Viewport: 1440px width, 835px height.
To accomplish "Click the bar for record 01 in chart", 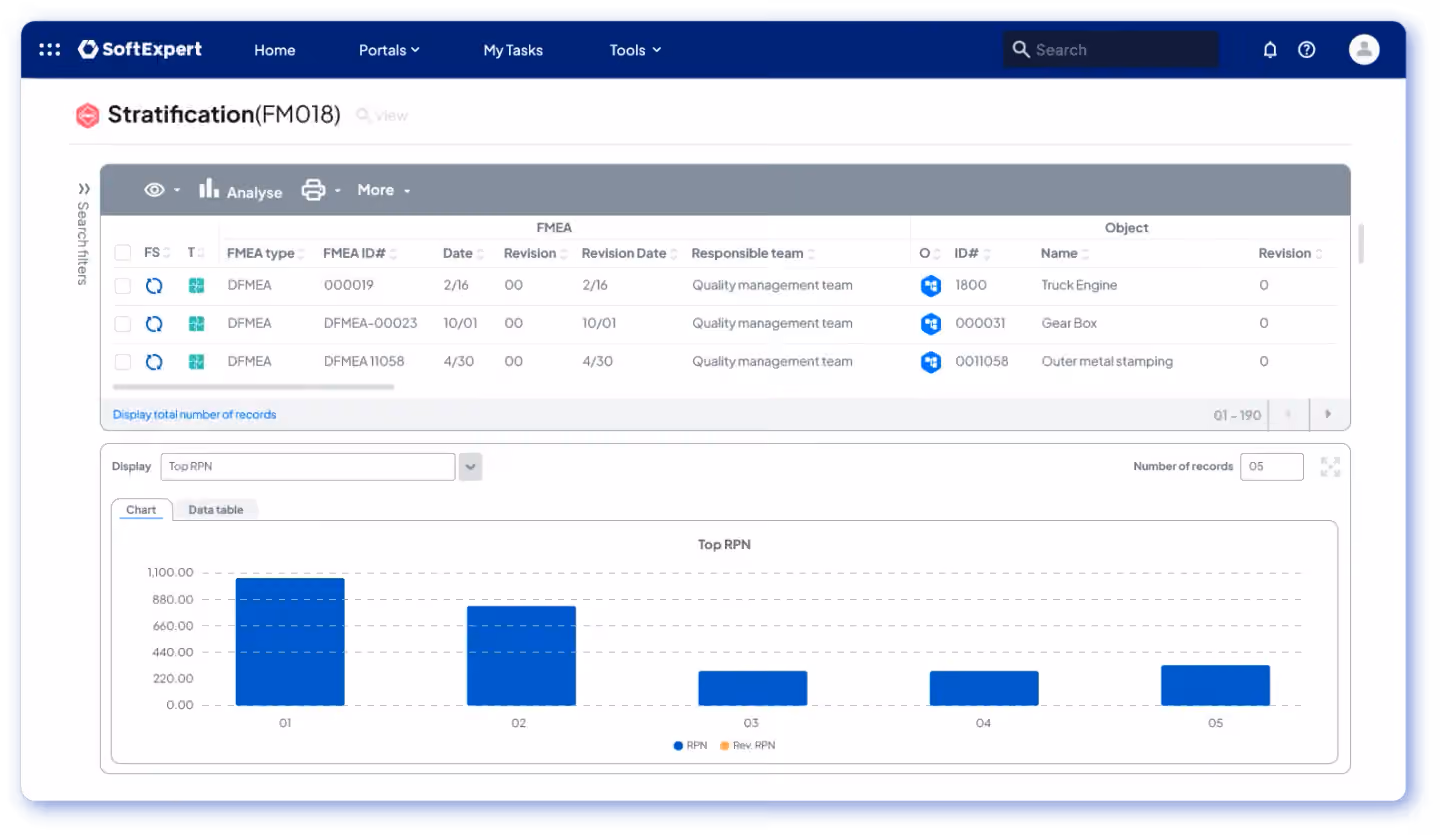I will 290,642.
